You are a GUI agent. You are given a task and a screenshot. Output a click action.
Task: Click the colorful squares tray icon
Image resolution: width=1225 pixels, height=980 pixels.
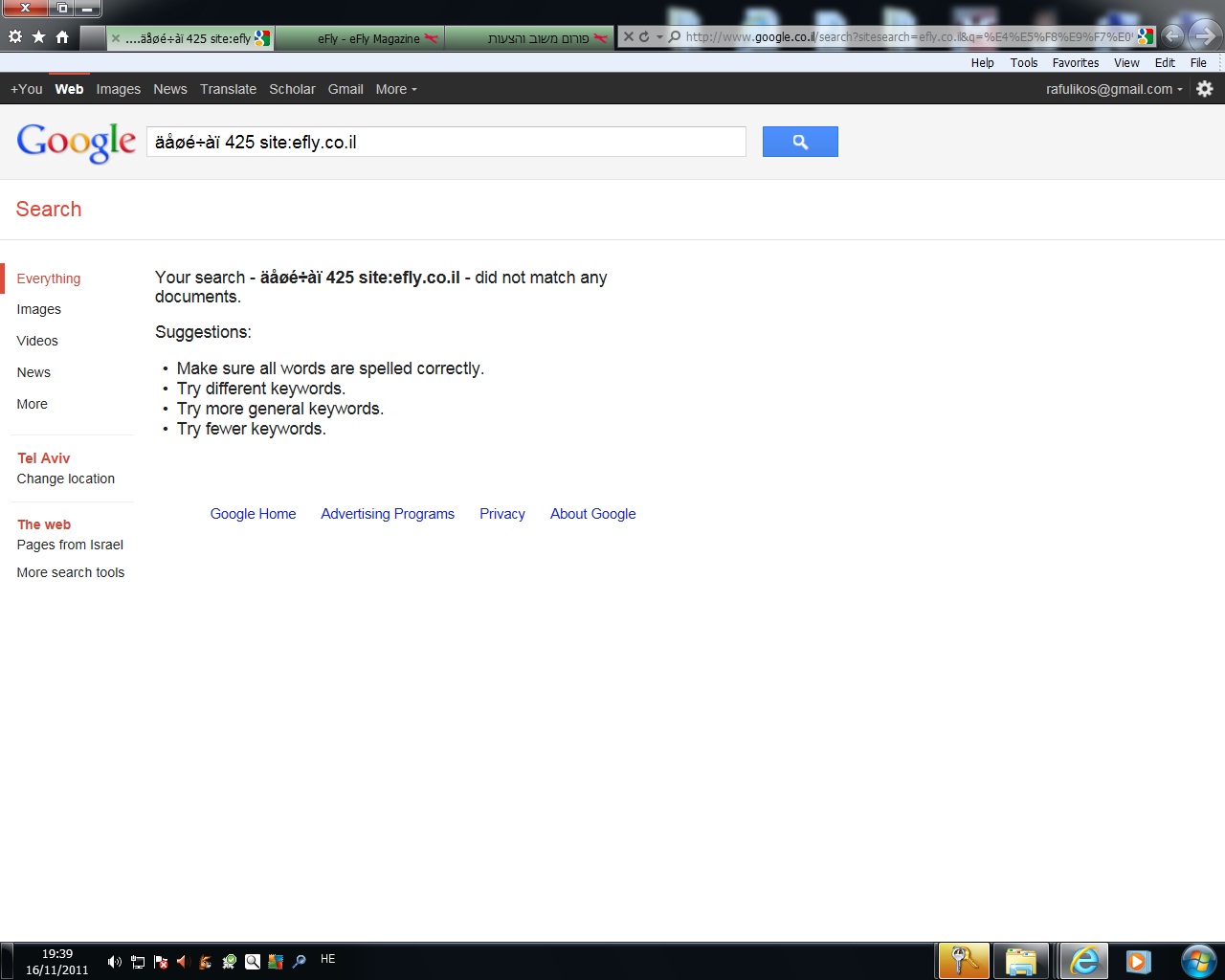276,962
